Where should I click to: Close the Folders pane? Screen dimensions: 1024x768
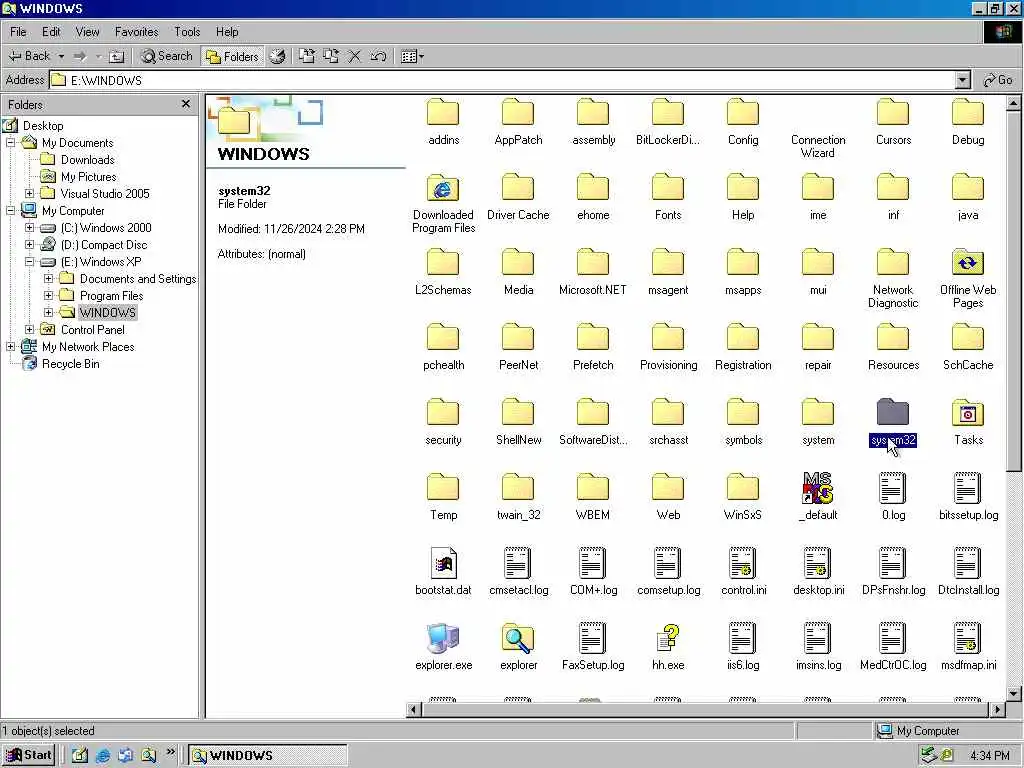coord(186,104)
